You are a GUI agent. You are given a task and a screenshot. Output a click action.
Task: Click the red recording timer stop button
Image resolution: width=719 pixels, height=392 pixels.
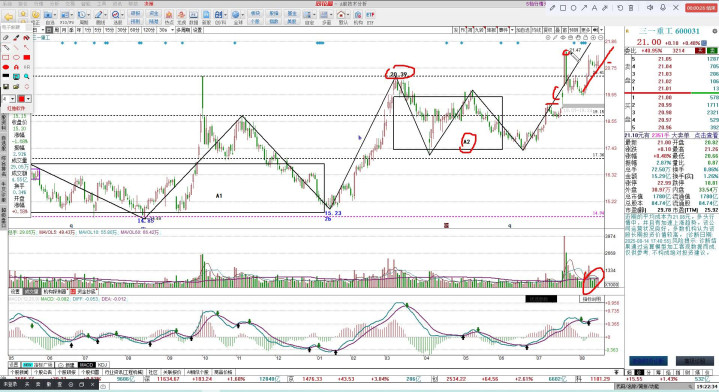pos(701,8)
